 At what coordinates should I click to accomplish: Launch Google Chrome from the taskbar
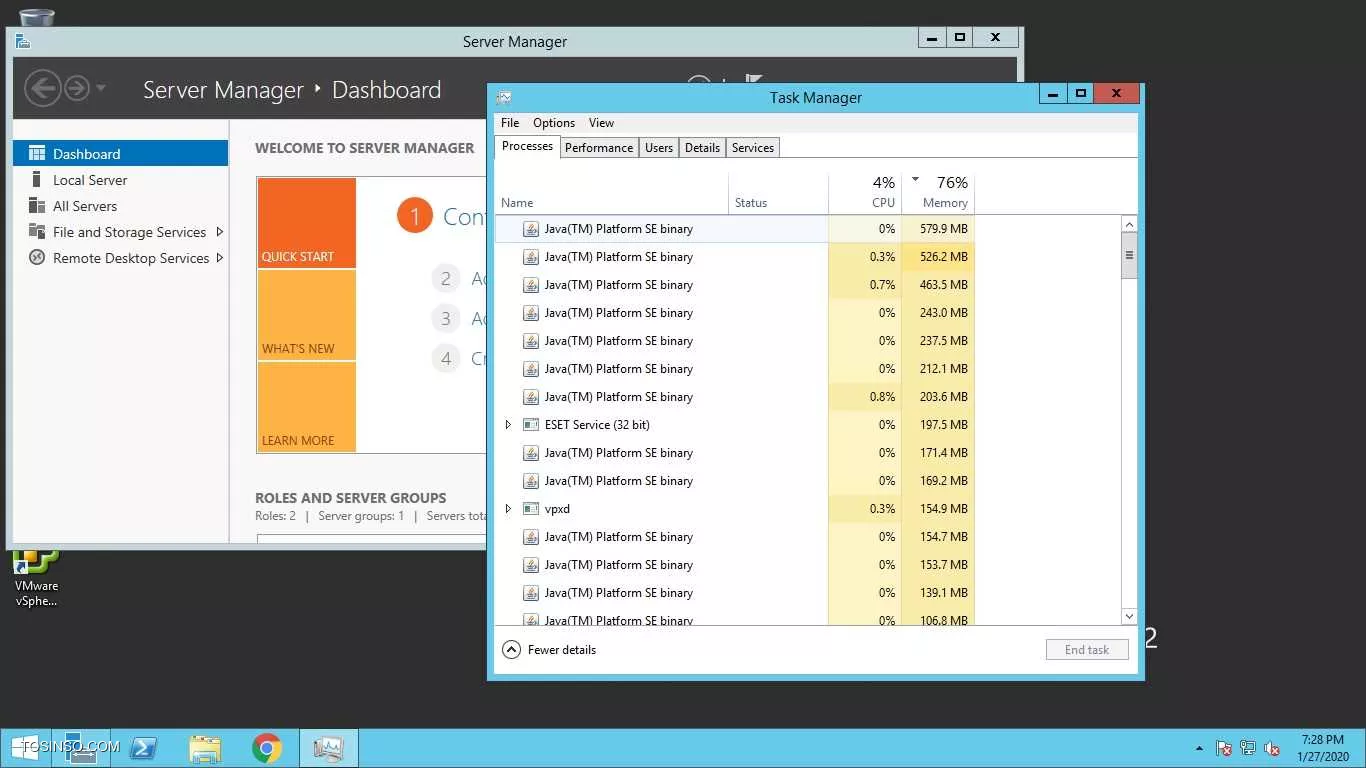[x=266, y=748]
